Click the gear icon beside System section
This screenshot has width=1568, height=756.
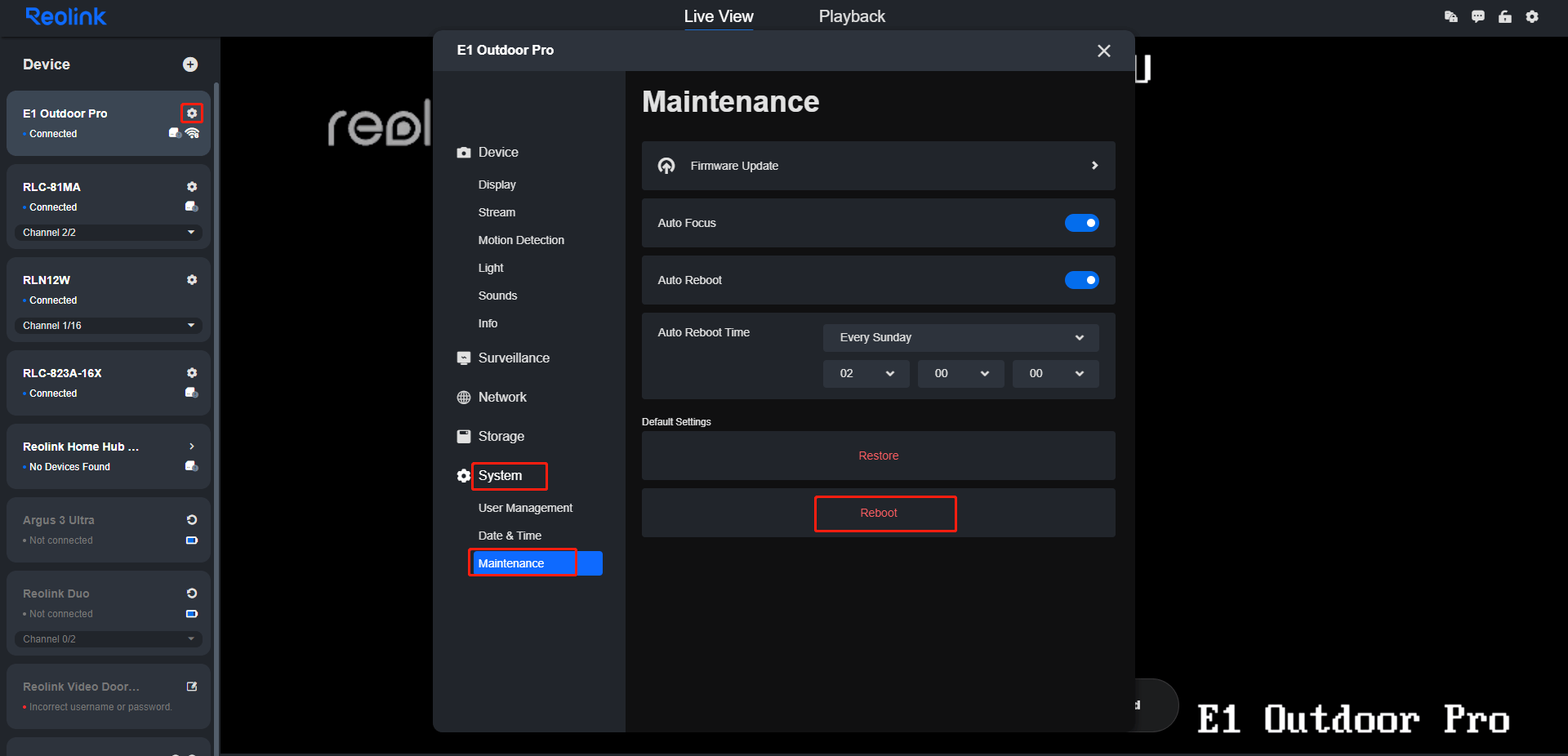pyautogui.click(x=464, y=476)
